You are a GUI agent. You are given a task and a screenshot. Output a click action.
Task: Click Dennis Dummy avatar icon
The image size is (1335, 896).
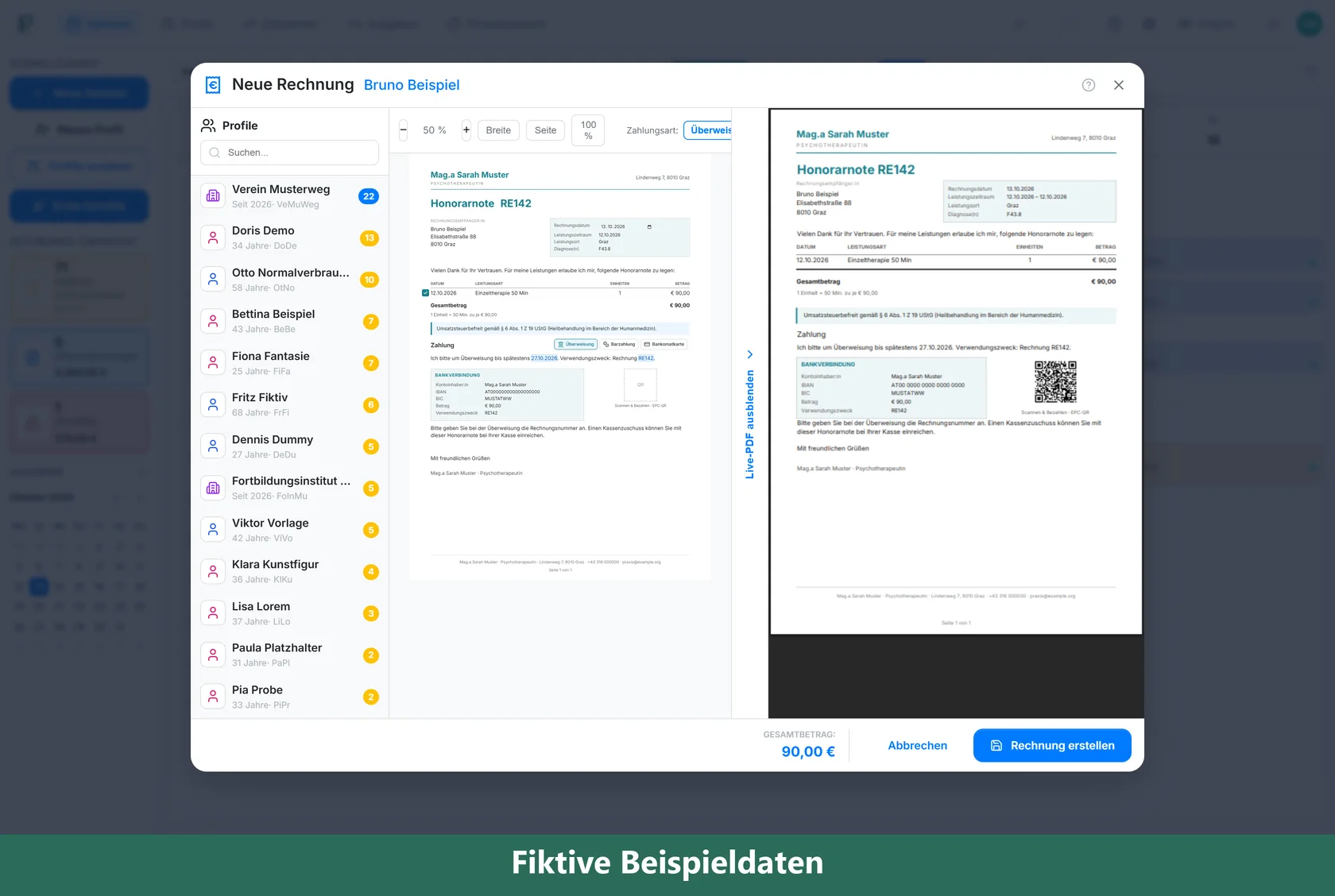[213, 446]
